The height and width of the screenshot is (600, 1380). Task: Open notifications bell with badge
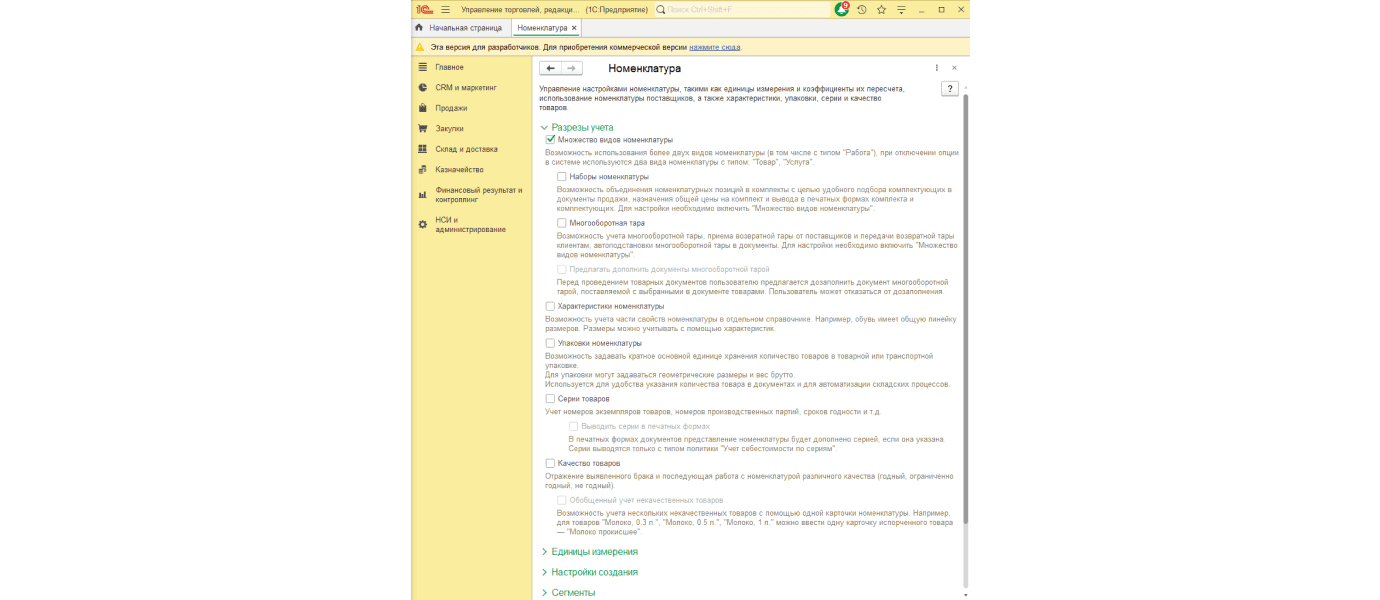[842, 9]
